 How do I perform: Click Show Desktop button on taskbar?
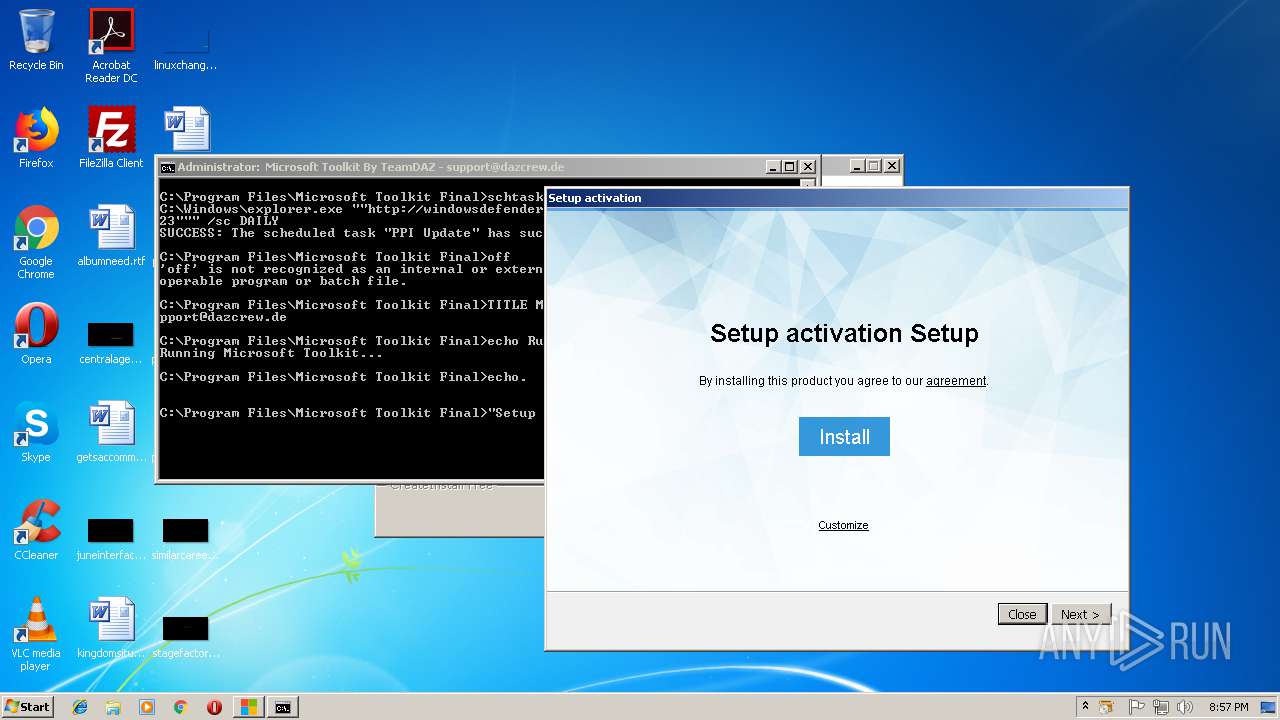[x=1268, y=707]
